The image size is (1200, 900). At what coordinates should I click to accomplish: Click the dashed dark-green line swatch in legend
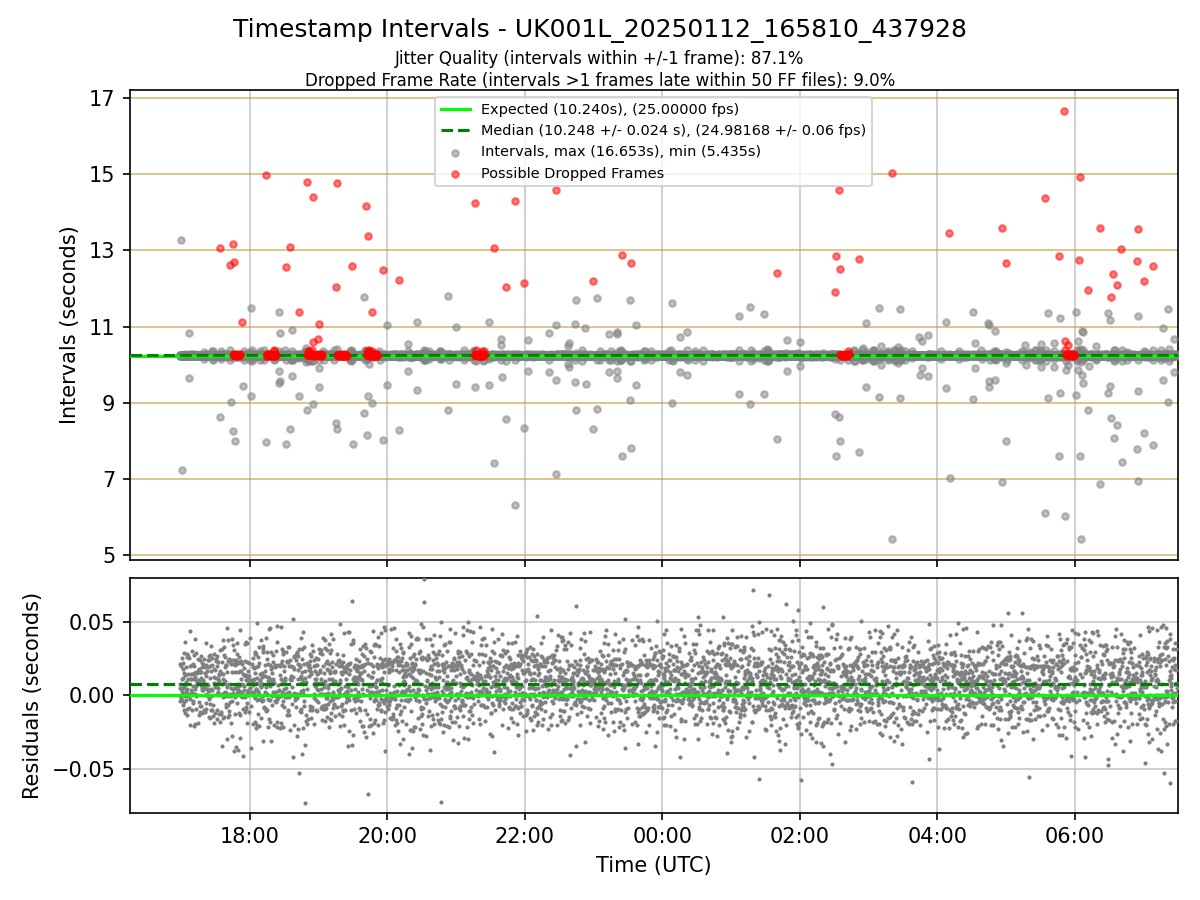pyautogui.click(x=456, y=130)
